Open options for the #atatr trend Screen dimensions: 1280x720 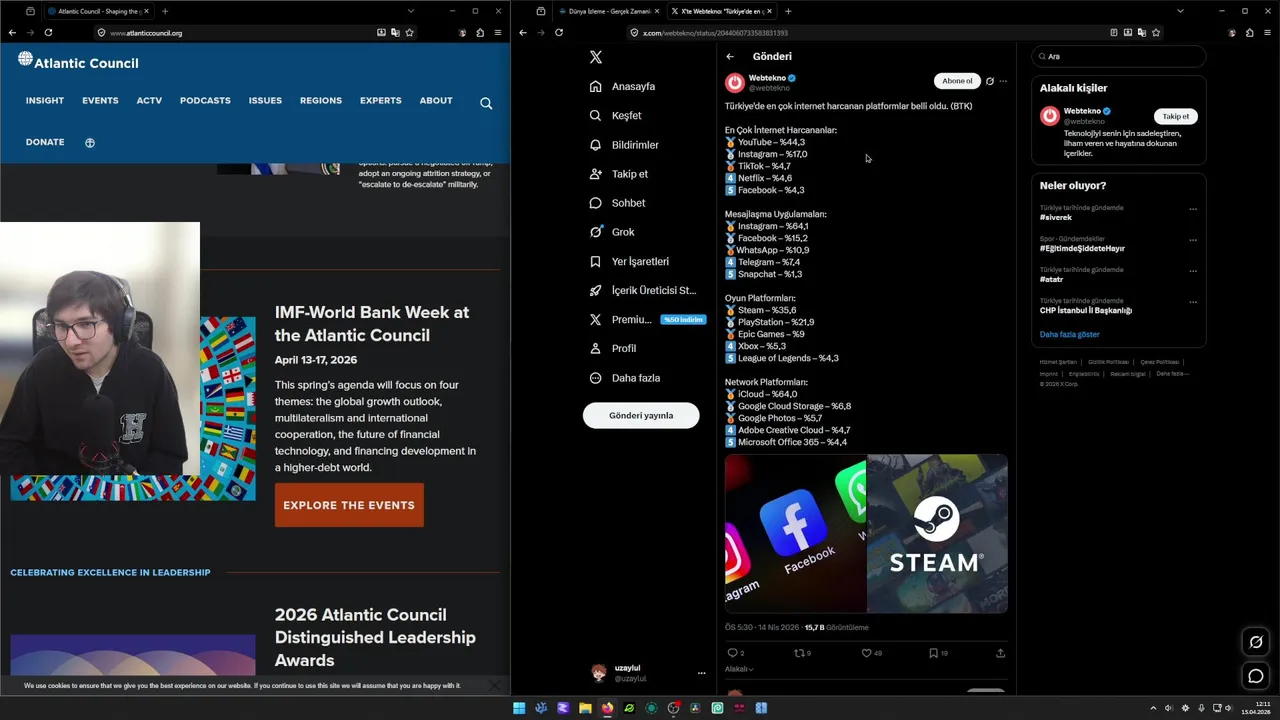(x=1193, y=271)
